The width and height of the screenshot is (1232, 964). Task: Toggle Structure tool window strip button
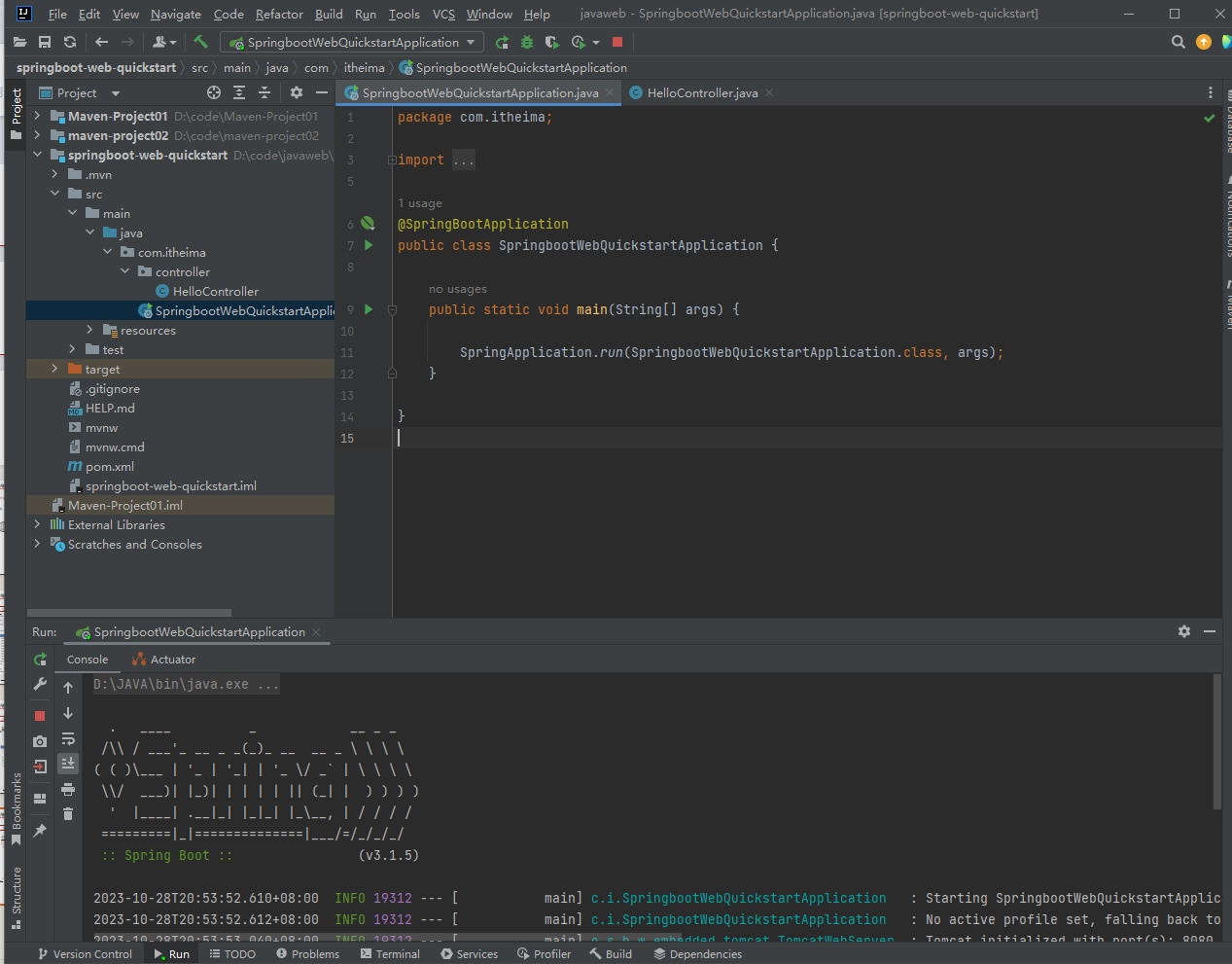[x=16, y=899]
